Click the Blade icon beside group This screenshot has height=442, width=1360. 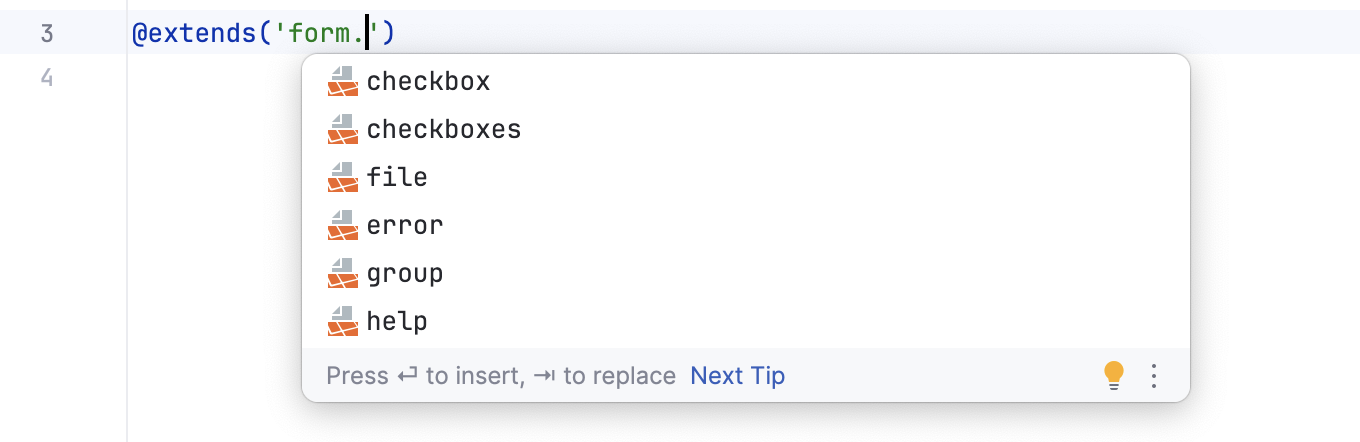(x=342, y=273)
